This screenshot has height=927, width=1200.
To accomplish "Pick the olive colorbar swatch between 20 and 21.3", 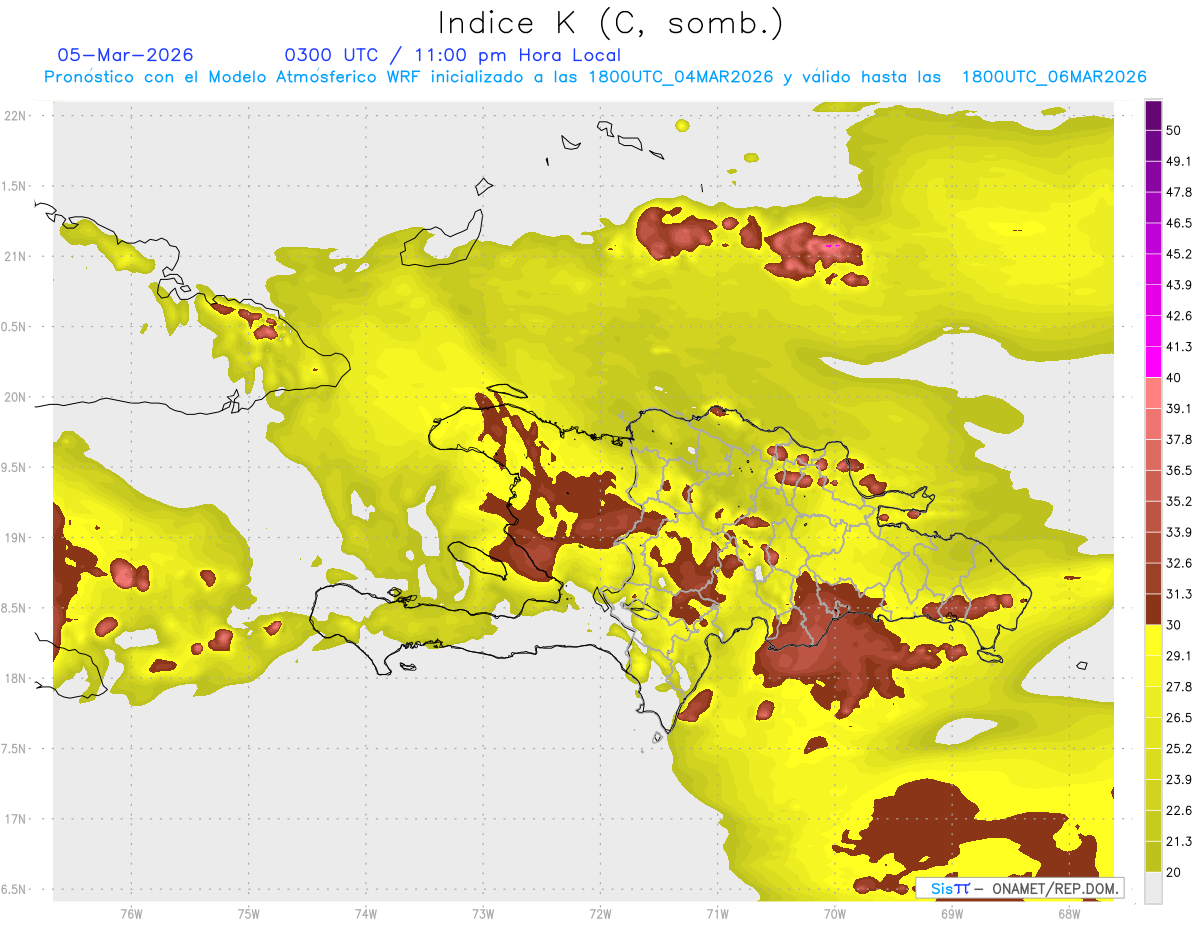I will tap(1153, 858).
